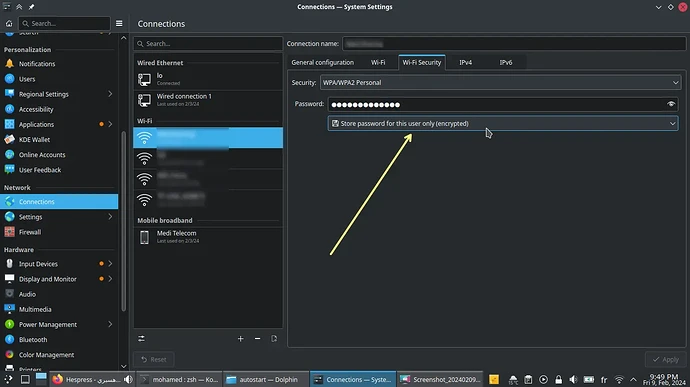Expand network Settings submenu
The image size is (690, 387).
110,217
